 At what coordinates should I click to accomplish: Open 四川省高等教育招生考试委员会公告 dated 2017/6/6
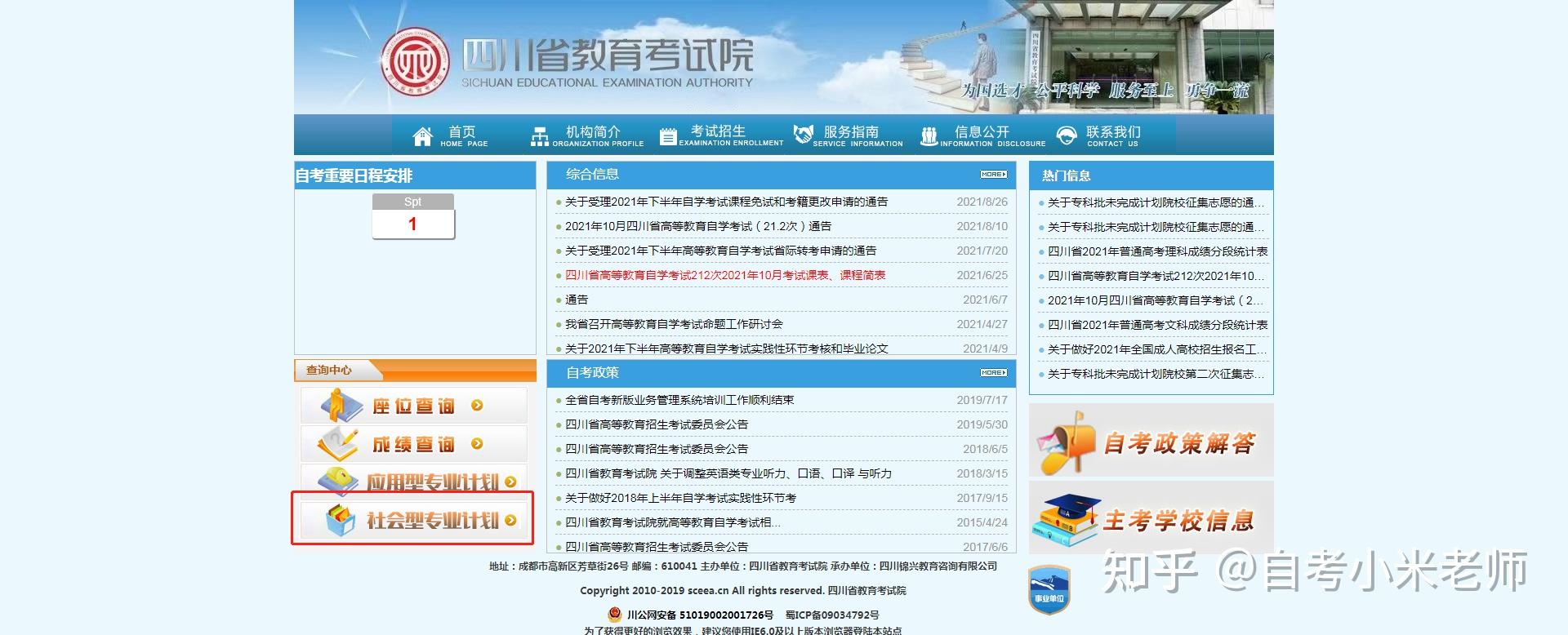coord(657,547)
